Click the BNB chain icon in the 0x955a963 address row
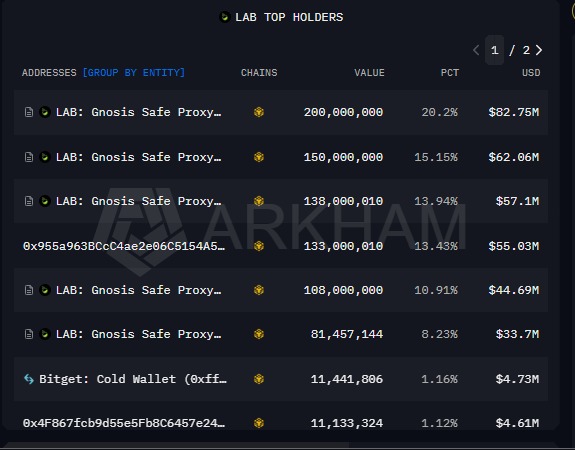The height and width of the screenshot is (450, 575). coord(259,246)
